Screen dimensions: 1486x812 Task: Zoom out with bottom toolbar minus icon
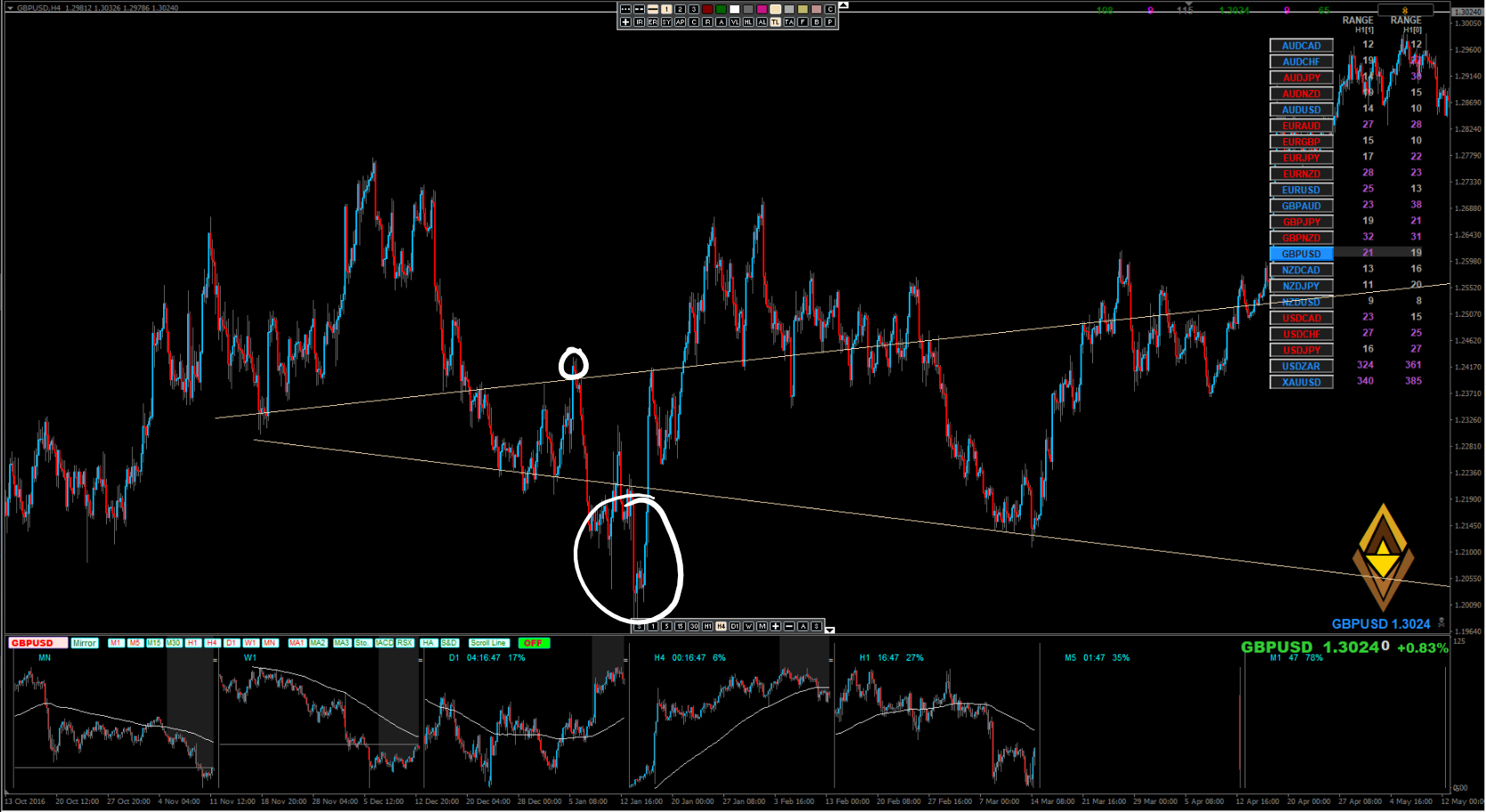(788, 627)
